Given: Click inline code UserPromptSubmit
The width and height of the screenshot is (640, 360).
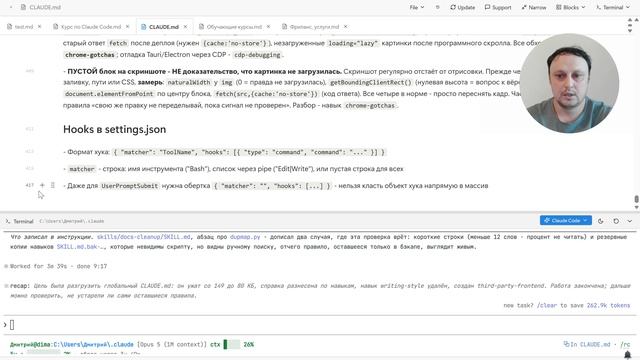Looking at the screenshot, I should (x=129, y=186).
